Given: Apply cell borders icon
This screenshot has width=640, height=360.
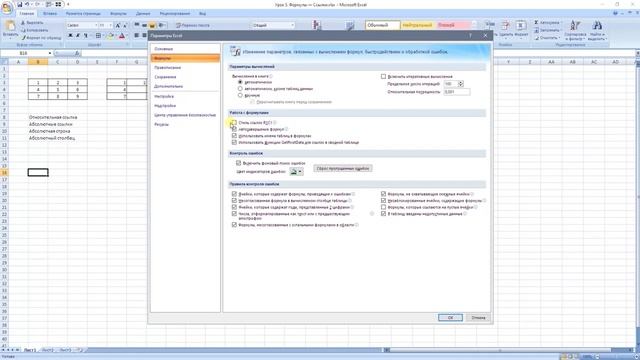Looking at the screenshot, I should [x=98, y=36].
